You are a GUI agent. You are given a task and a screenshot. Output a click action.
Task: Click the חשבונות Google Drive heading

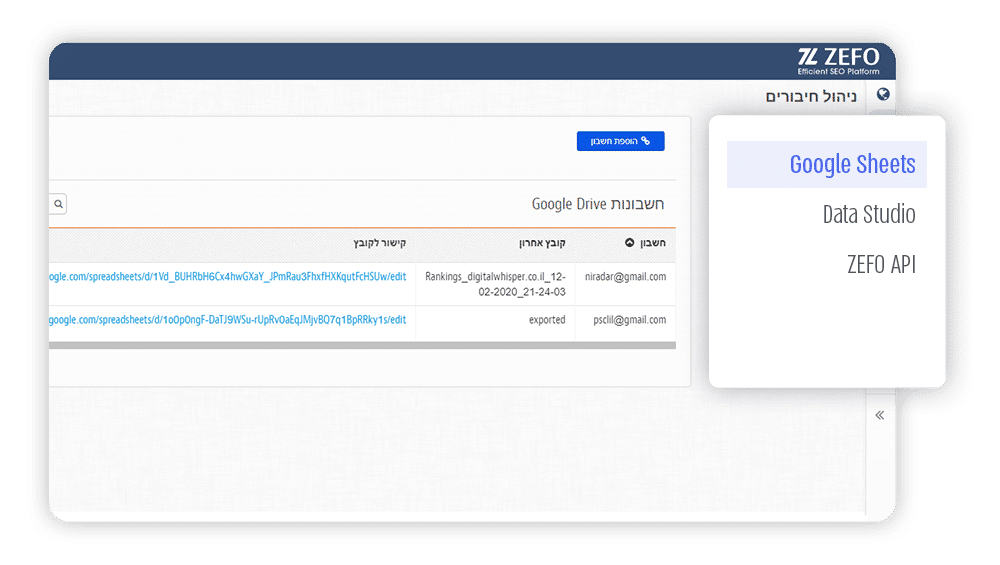pos(598,204)
